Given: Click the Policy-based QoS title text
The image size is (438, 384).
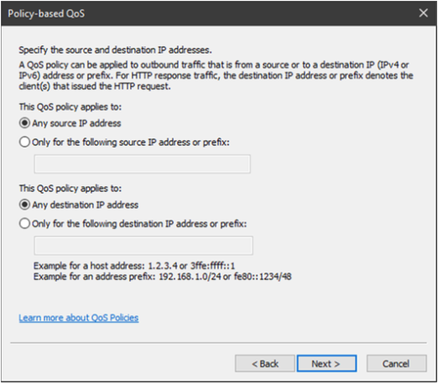Looking at the screenshot, I should click(x=46, y=14).
